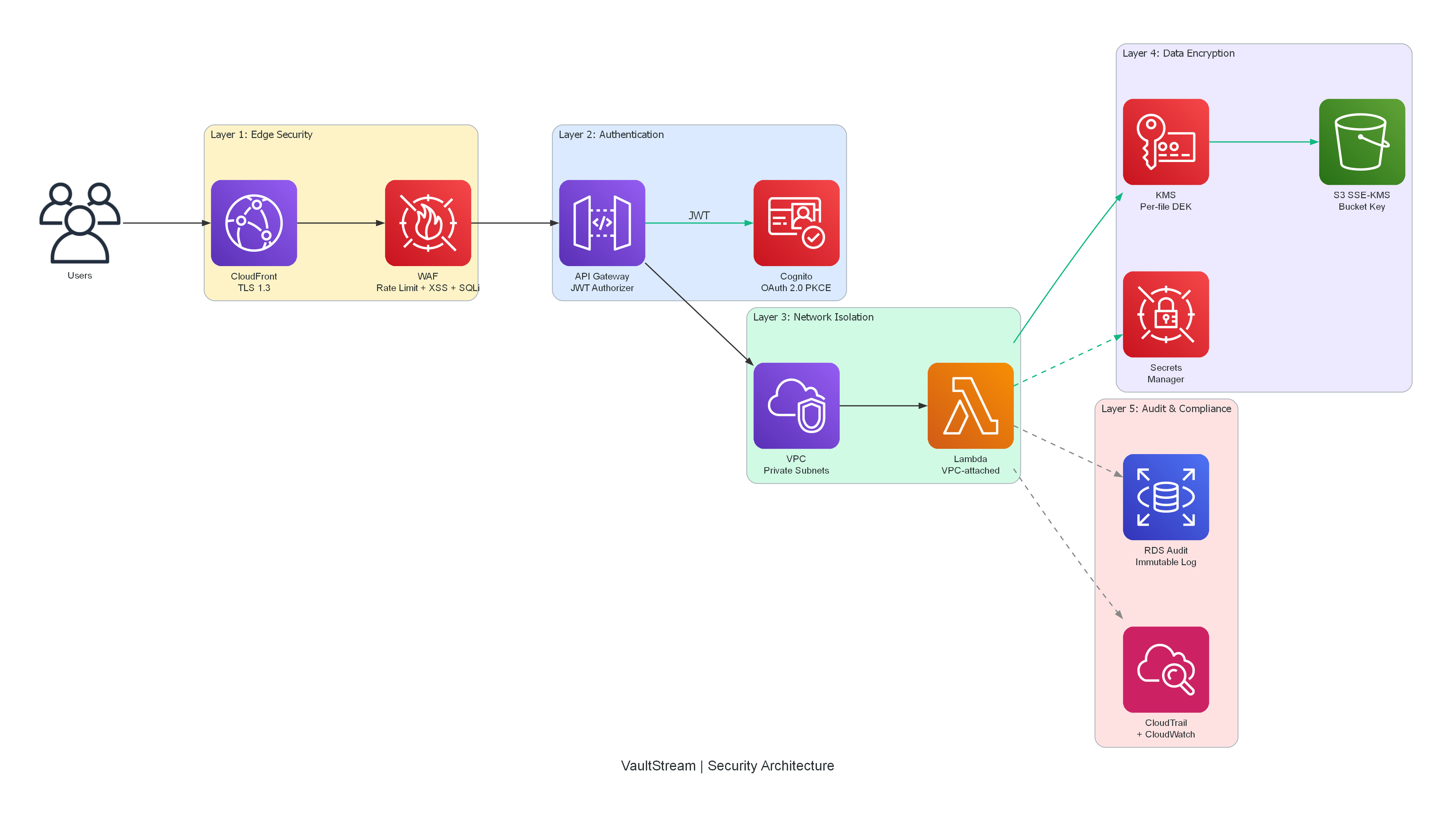Image resolution: width=1456 pixels, height=814 pixels.
Task: Select the CloudTrail magnifier cloud icon
Action: tap(1166, 669)
